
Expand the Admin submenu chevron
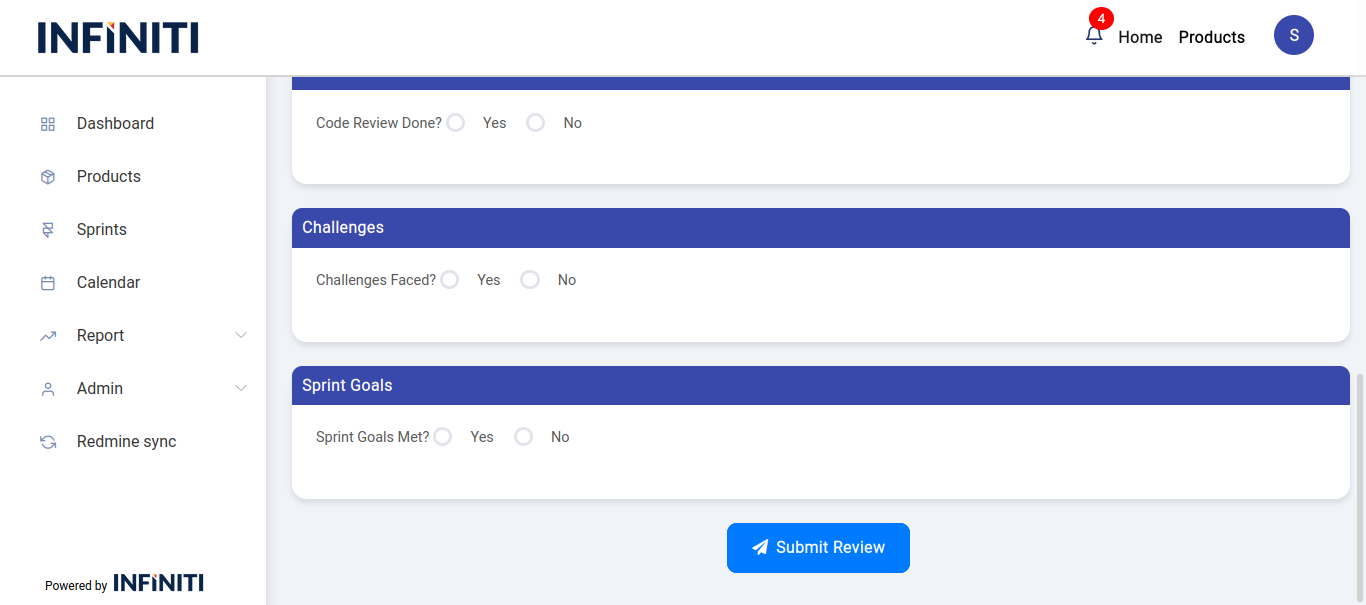click(241, 388)
